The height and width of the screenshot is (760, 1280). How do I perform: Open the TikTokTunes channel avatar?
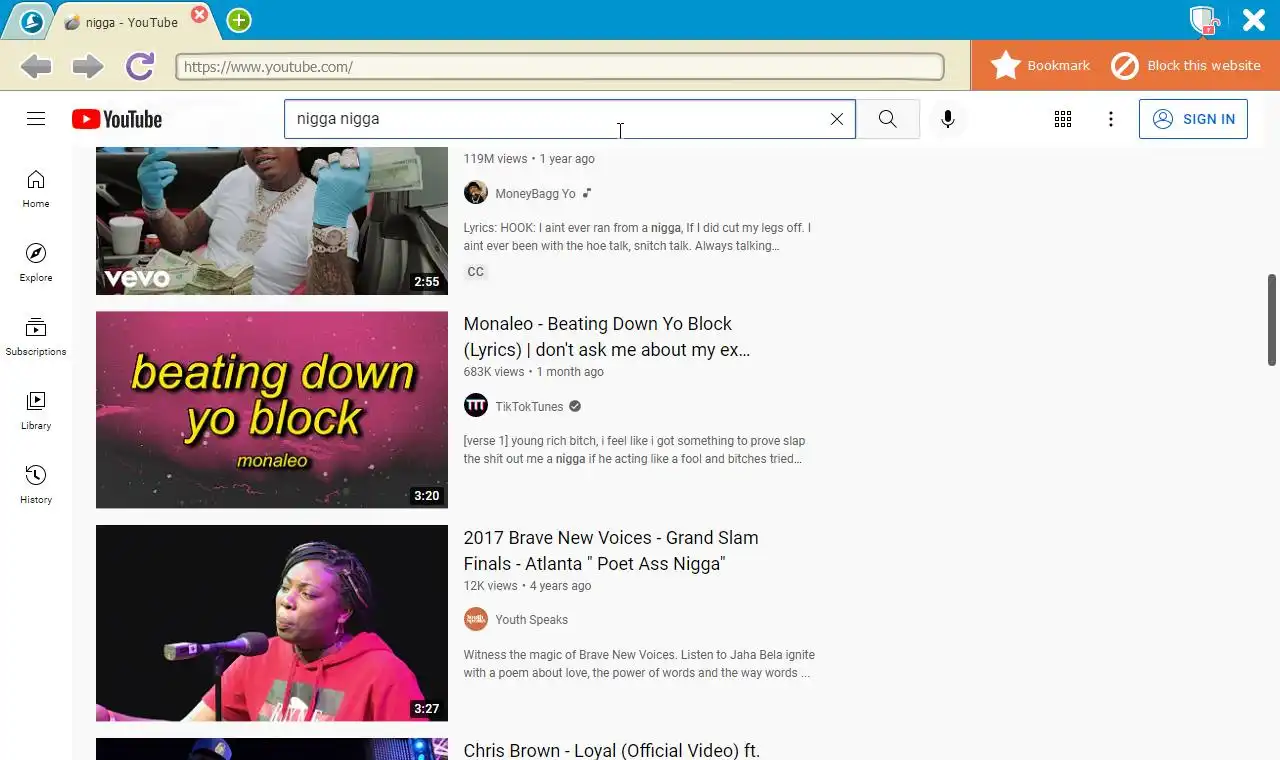coord(476,406)
